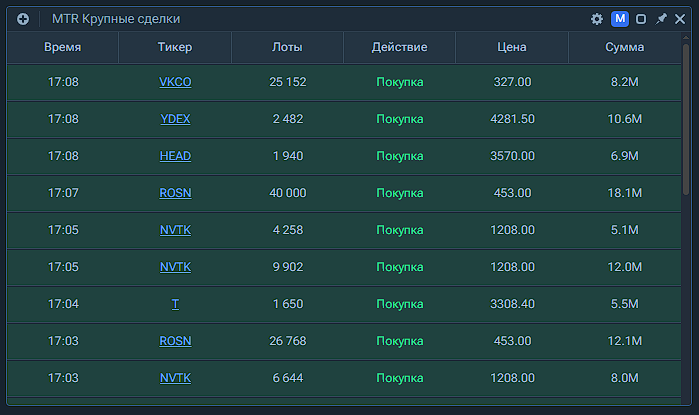Click the Лоты column header
The height and width of the screenshot is (415, 699).
[287, 47]
